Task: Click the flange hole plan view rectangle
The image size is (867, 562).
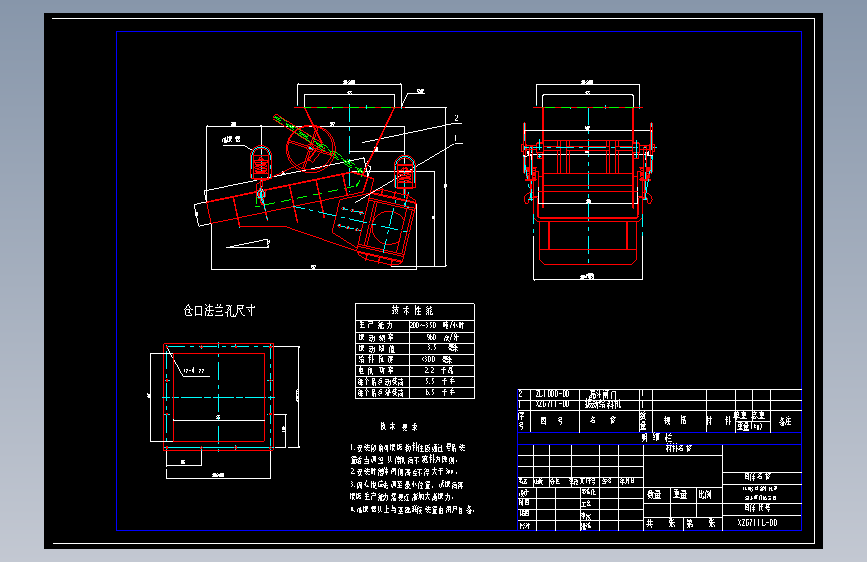Action: [218, 397]
